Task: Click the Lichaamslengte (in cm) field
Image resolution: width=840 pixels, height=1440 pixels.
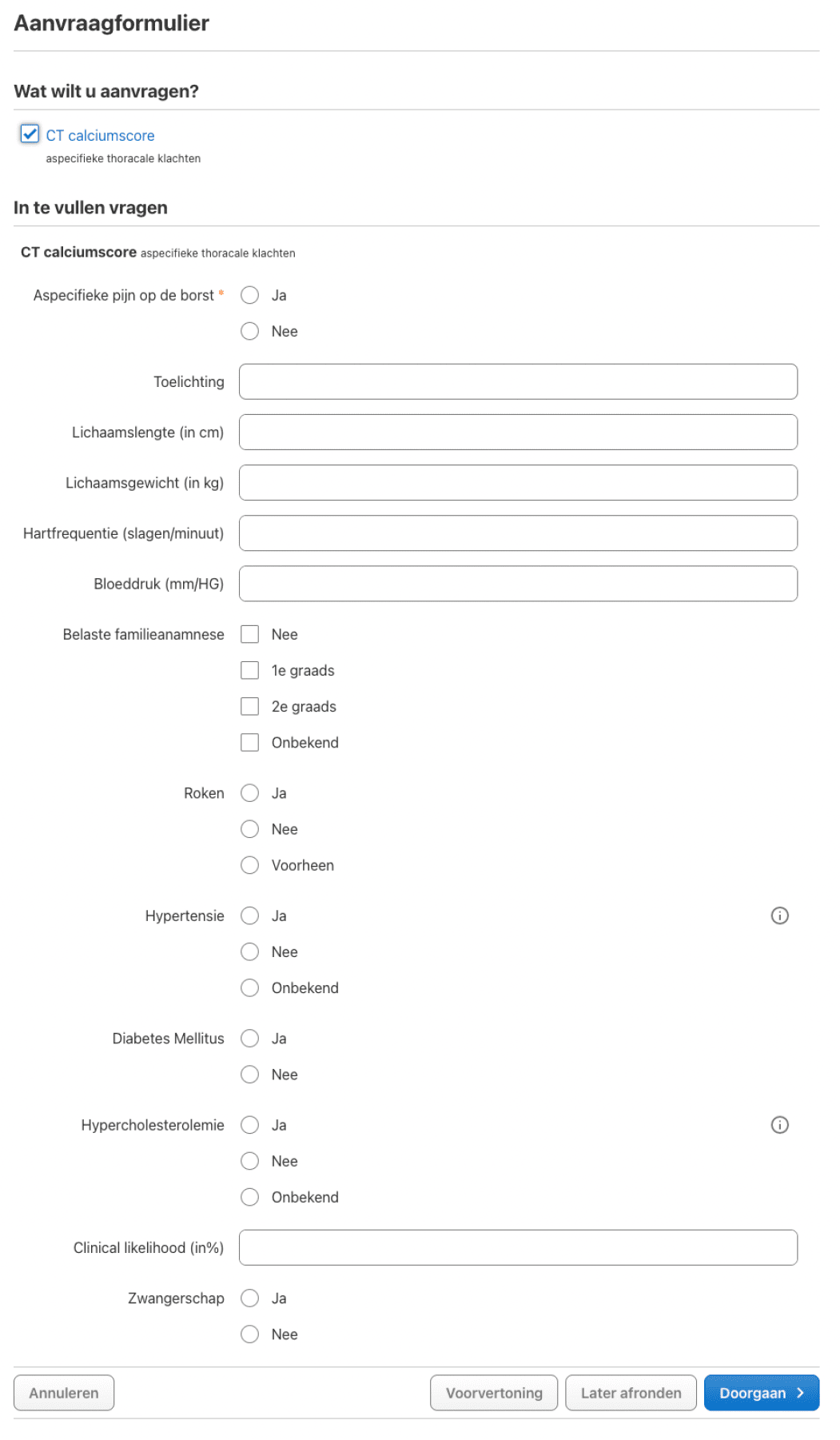Action: (x=518, y=432)
